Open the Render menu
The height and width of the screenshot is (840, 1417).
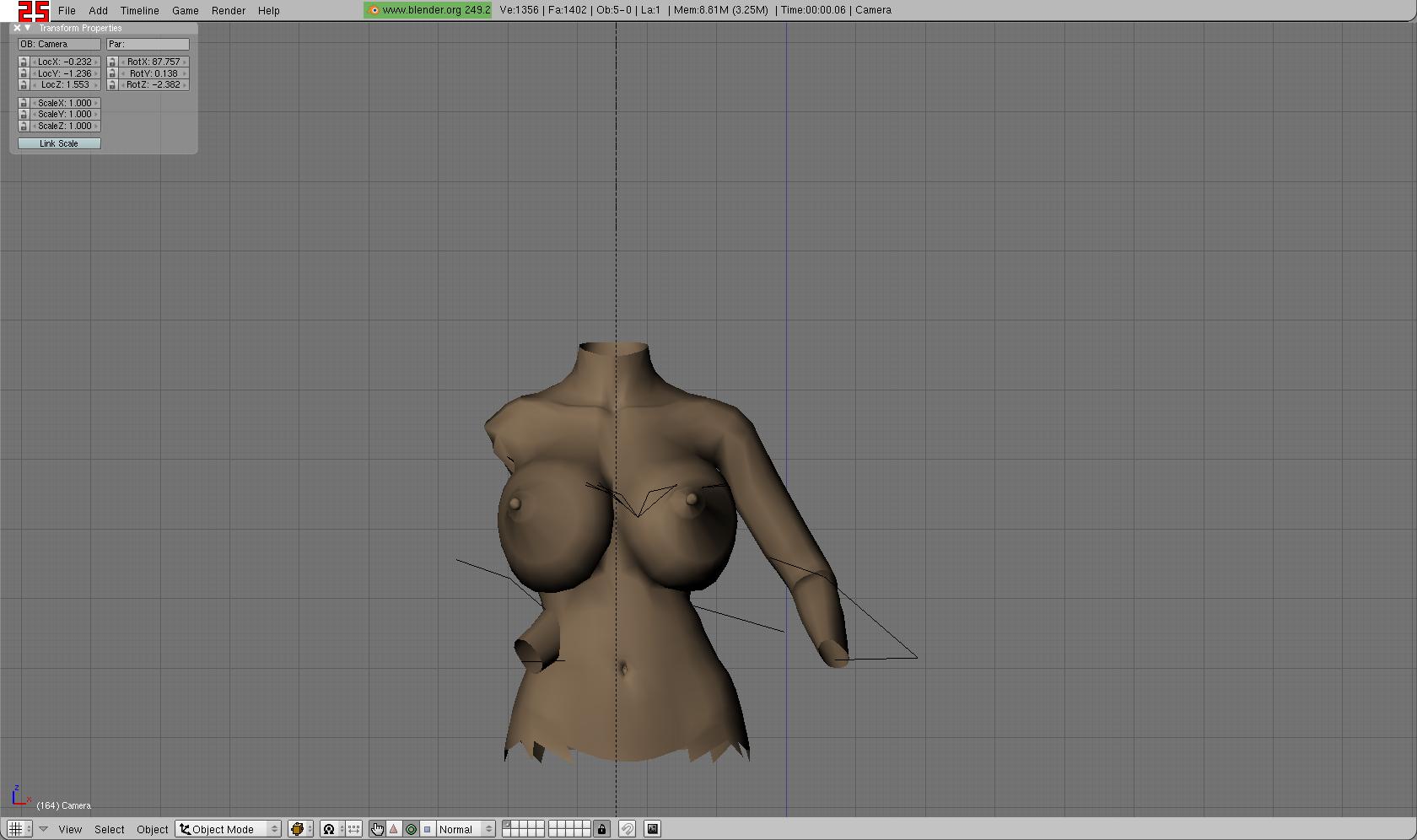(x=228, y=10)
